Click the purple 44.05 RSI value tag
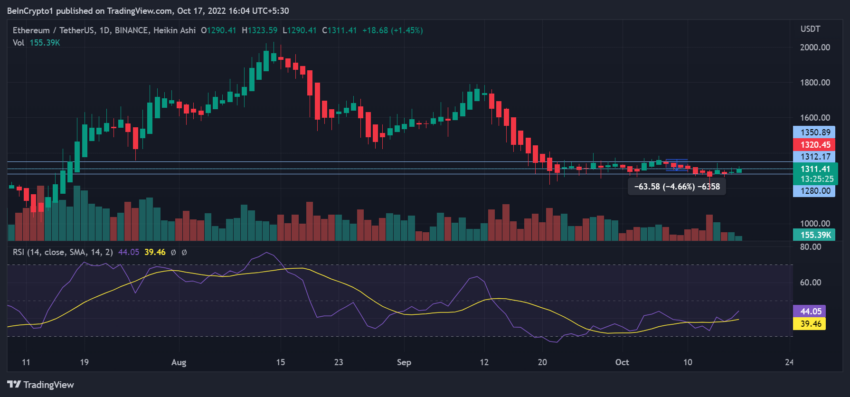The height and width of the screenshot is (397, 850). pos(809,312)
